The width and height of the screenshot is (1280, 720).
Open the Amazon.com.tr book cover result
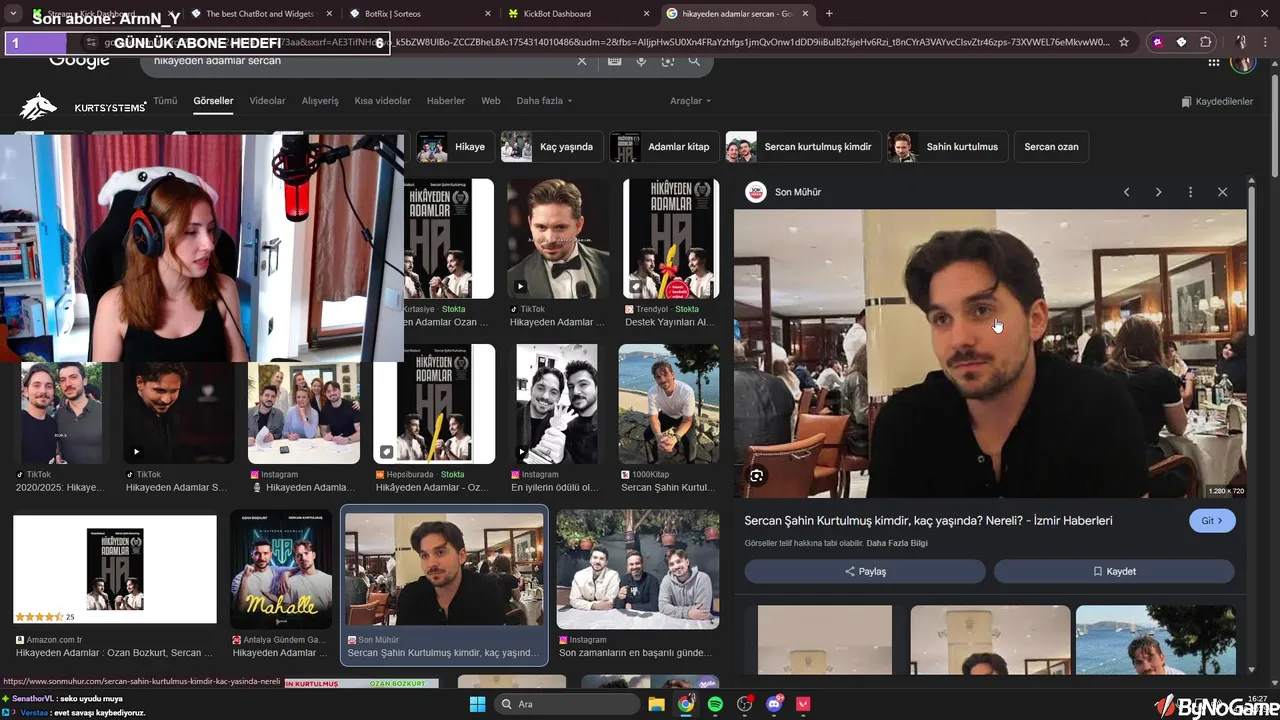(115, 569)
